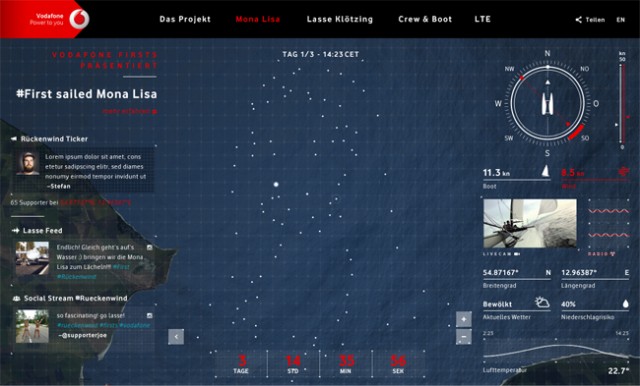This screenshot has width=640, height=386.
Task: Click the Livecam camera icon
Action: (x=517, y=254)
